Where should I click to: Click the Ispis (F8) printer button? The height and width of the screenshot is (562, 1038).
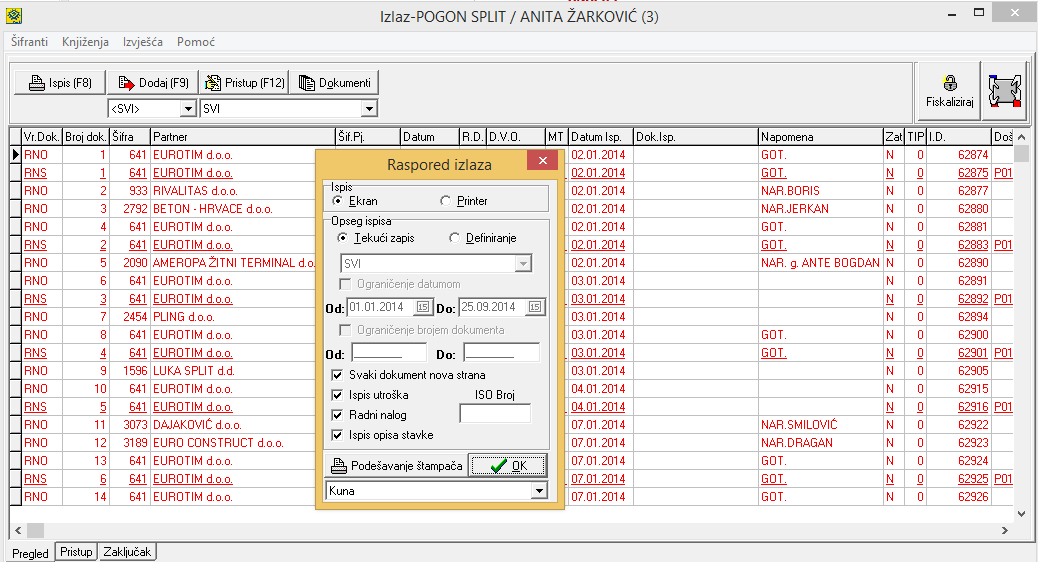60,83
